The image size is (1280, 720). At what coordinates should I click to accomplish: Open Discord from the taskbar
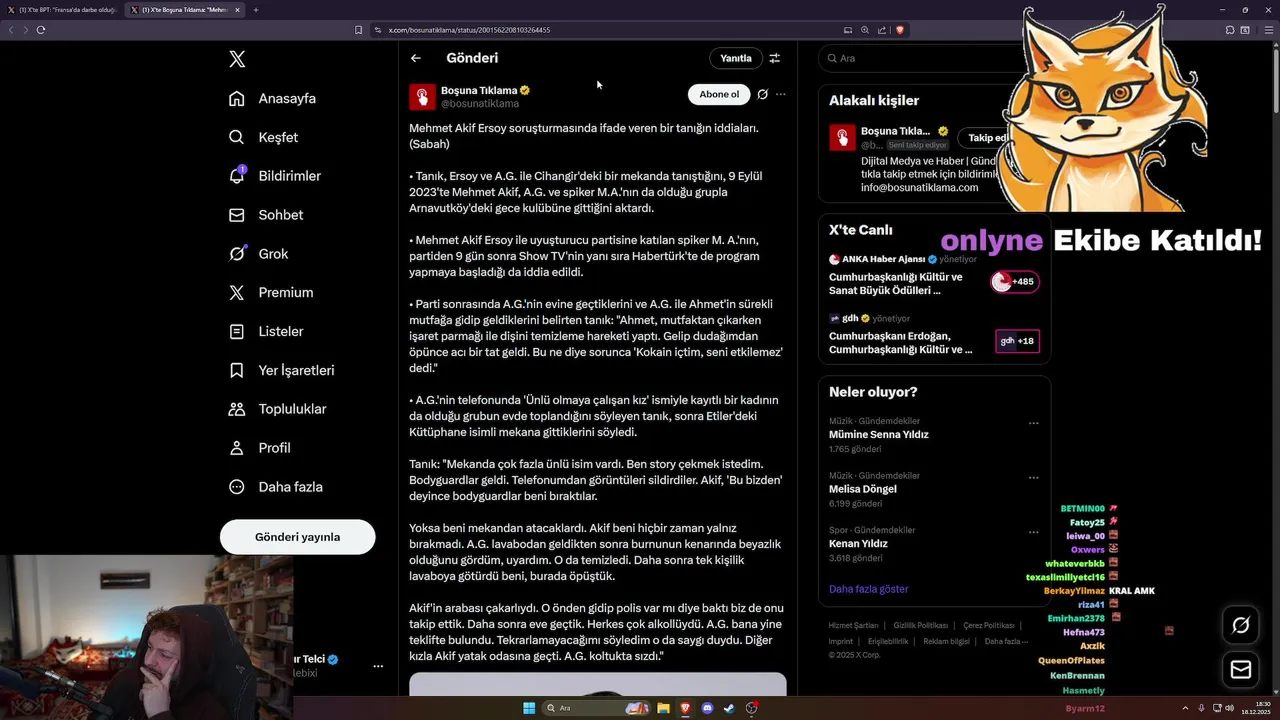click(x=708, y=708)
